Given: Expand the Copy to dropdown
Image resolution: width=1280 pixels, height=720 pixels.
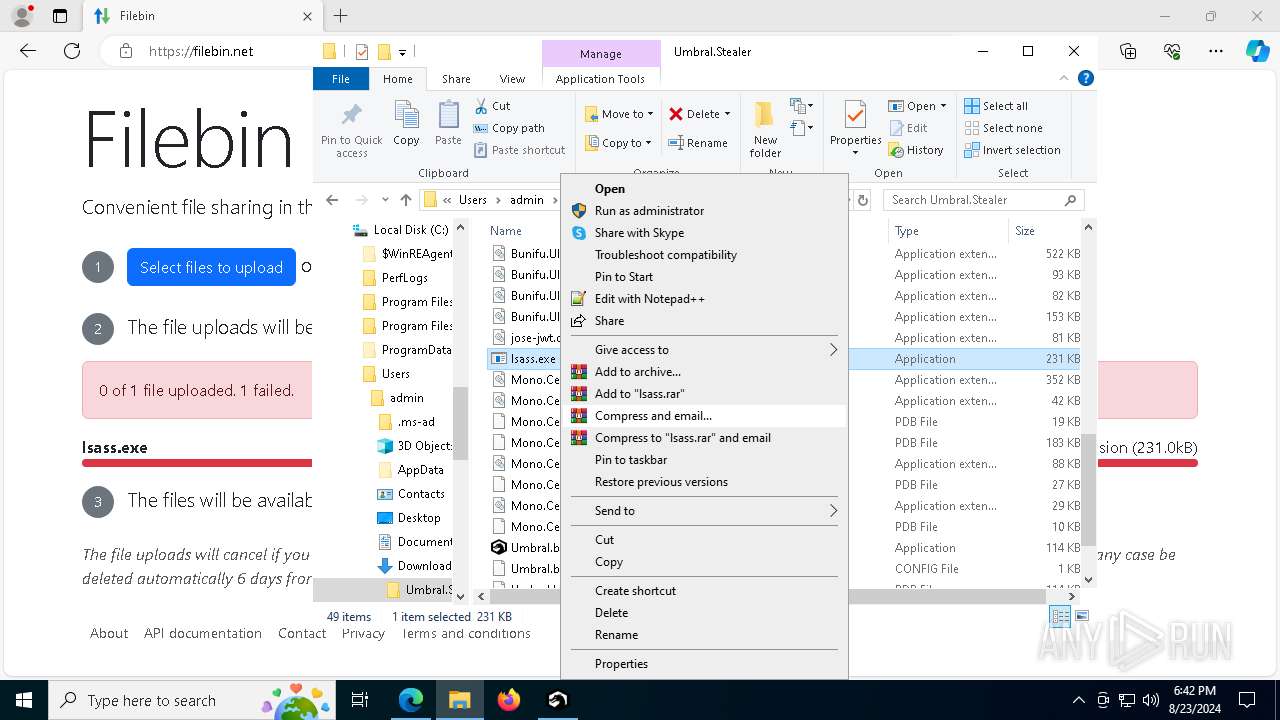Looking at the screenshot, I should point(648,143).
